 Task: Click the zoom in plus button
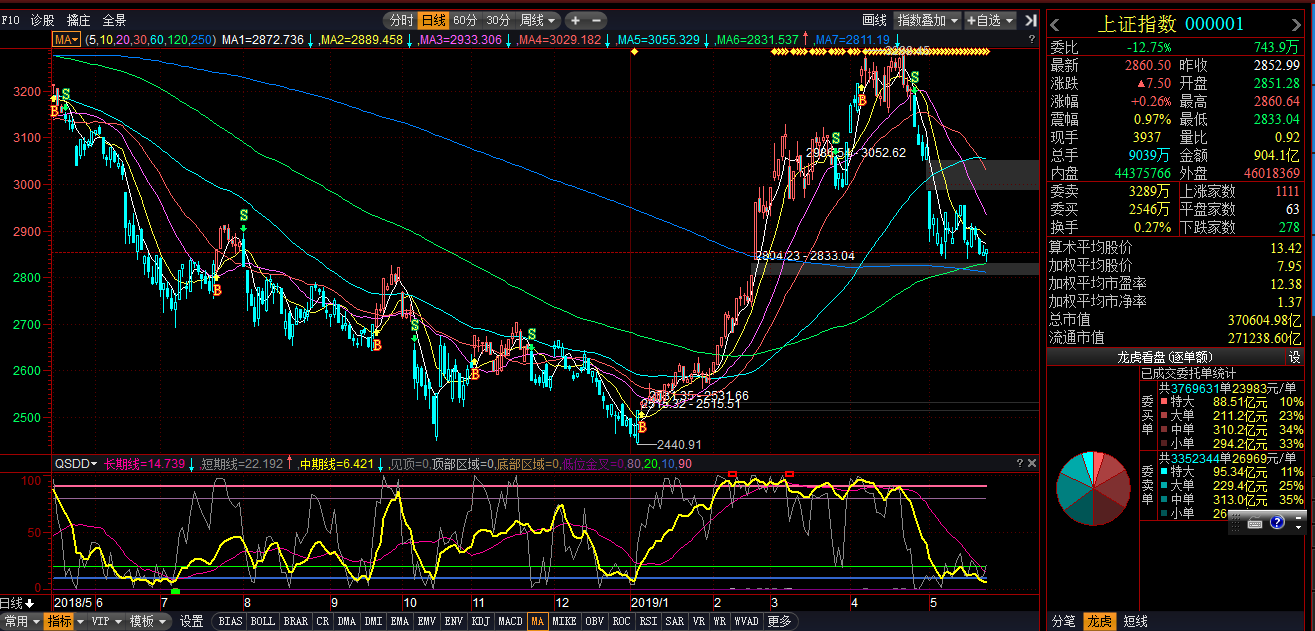tap(576, 20)
